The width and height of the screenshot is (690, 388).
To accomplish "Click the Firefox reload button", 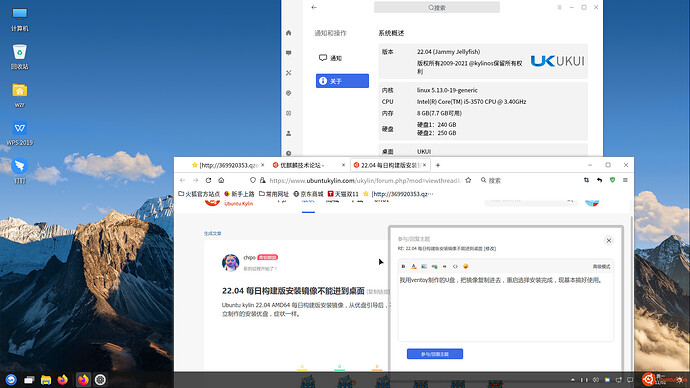I will (x=208, y=180).
